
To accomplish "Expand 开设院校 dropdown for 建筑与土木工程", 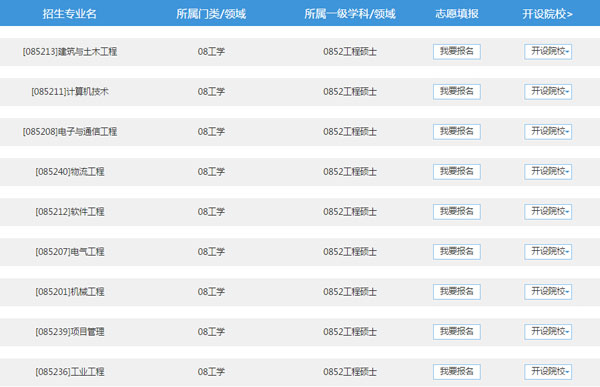I will coord(548,52).
